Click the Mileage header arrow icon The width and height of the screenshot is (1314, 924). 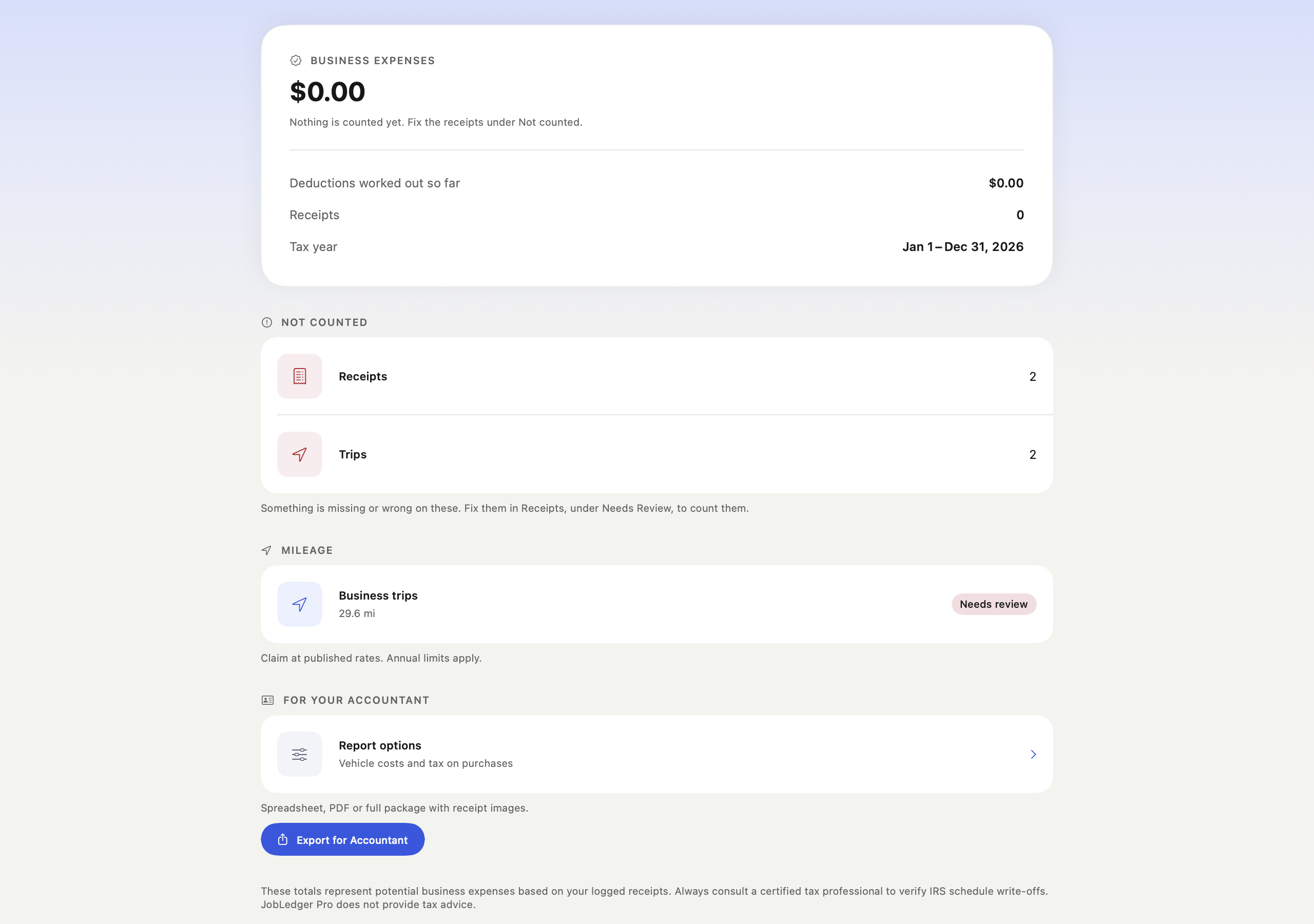[x=267, y=550]
